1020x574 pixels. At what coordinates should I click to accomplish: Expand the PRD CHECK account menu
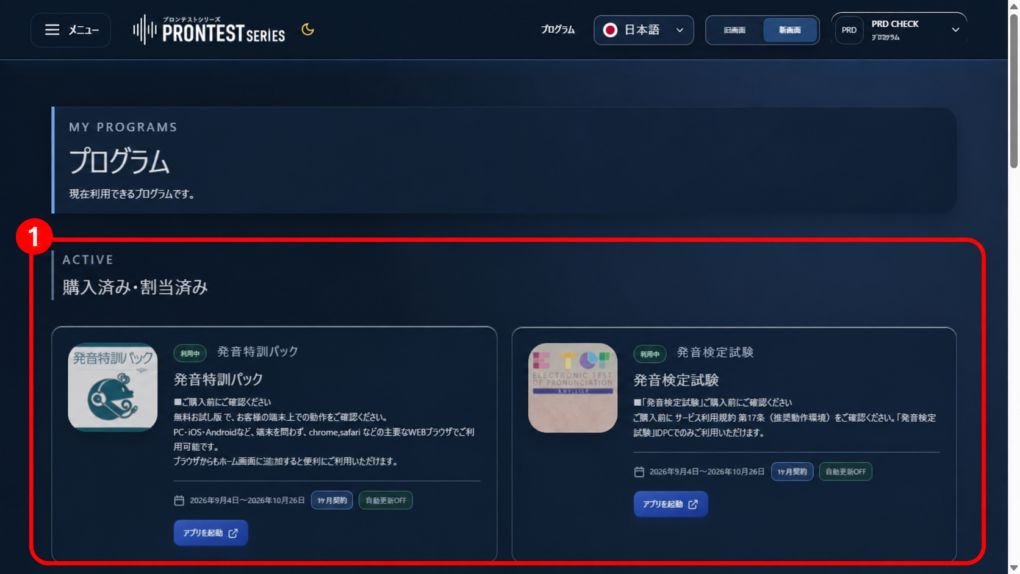coord(899,30)
